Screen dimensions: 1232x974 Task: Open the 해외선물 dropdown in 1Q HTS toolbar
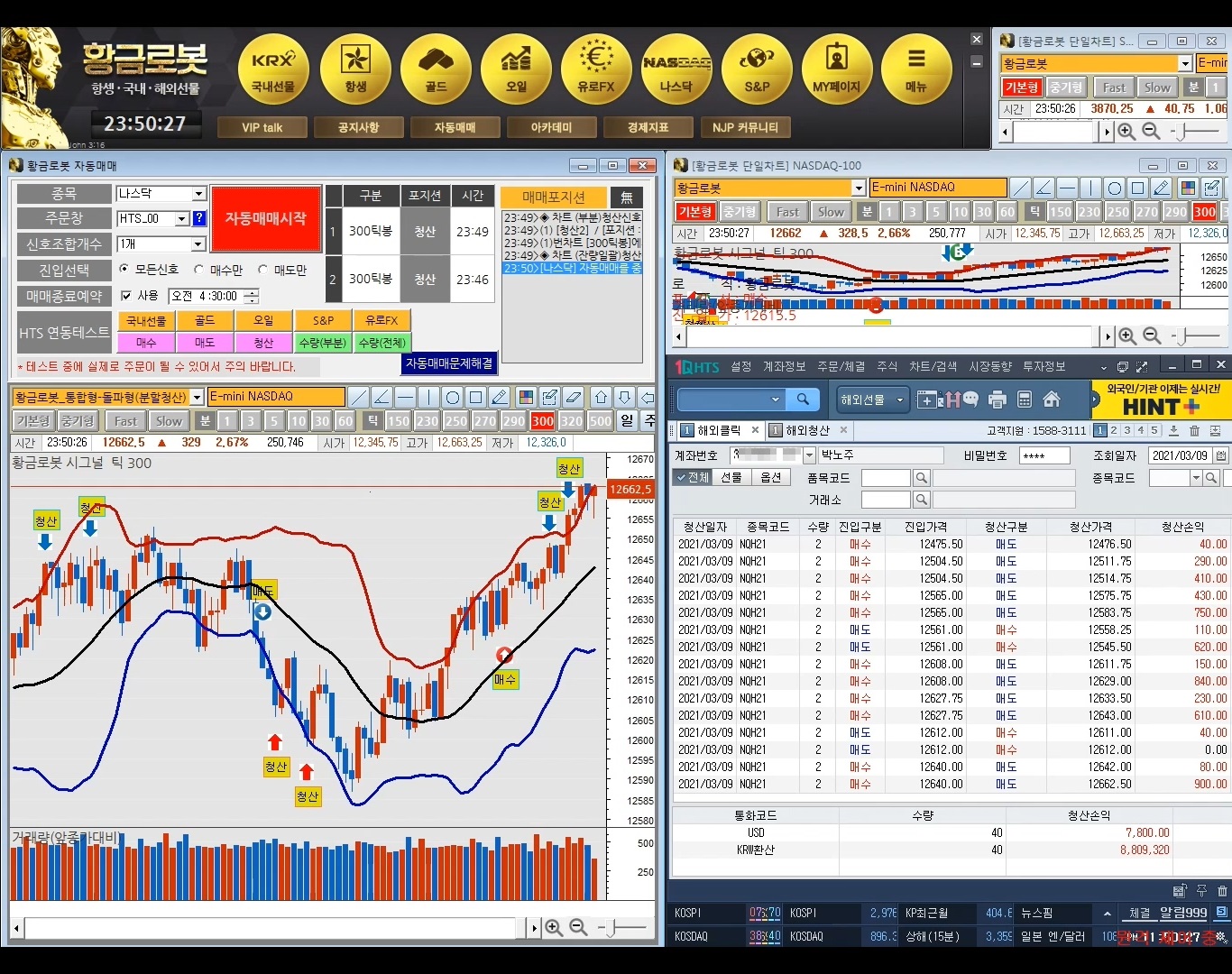click(871, 400)
